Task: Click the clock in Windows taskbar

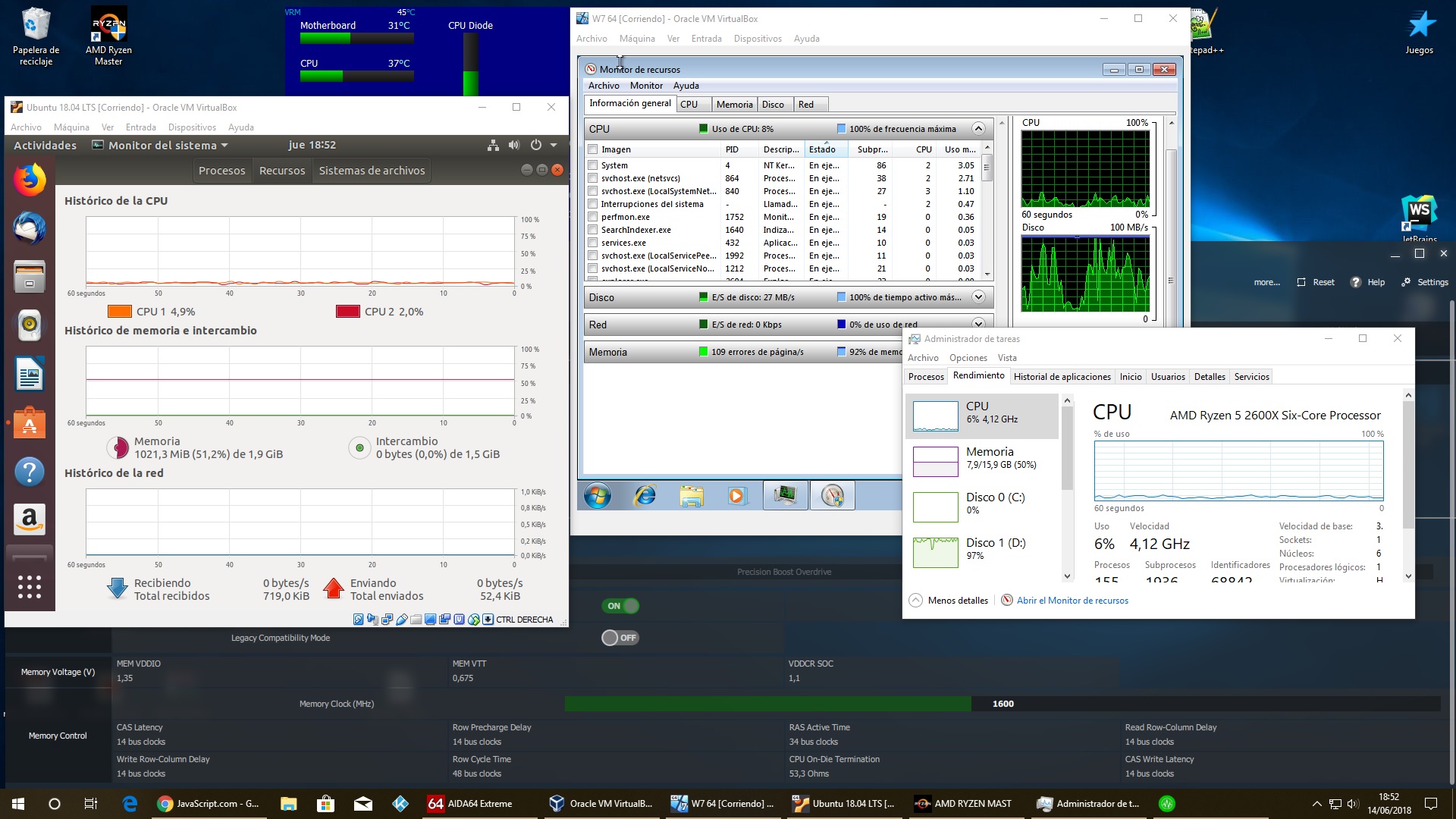Action: coord(1389,804)
